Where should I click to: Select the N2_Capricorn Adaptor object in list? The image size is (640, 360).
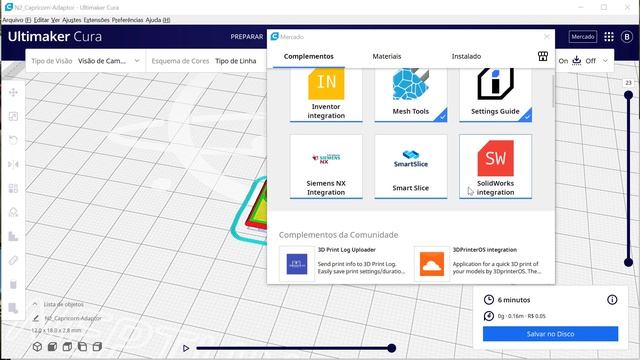pos(73,318)
